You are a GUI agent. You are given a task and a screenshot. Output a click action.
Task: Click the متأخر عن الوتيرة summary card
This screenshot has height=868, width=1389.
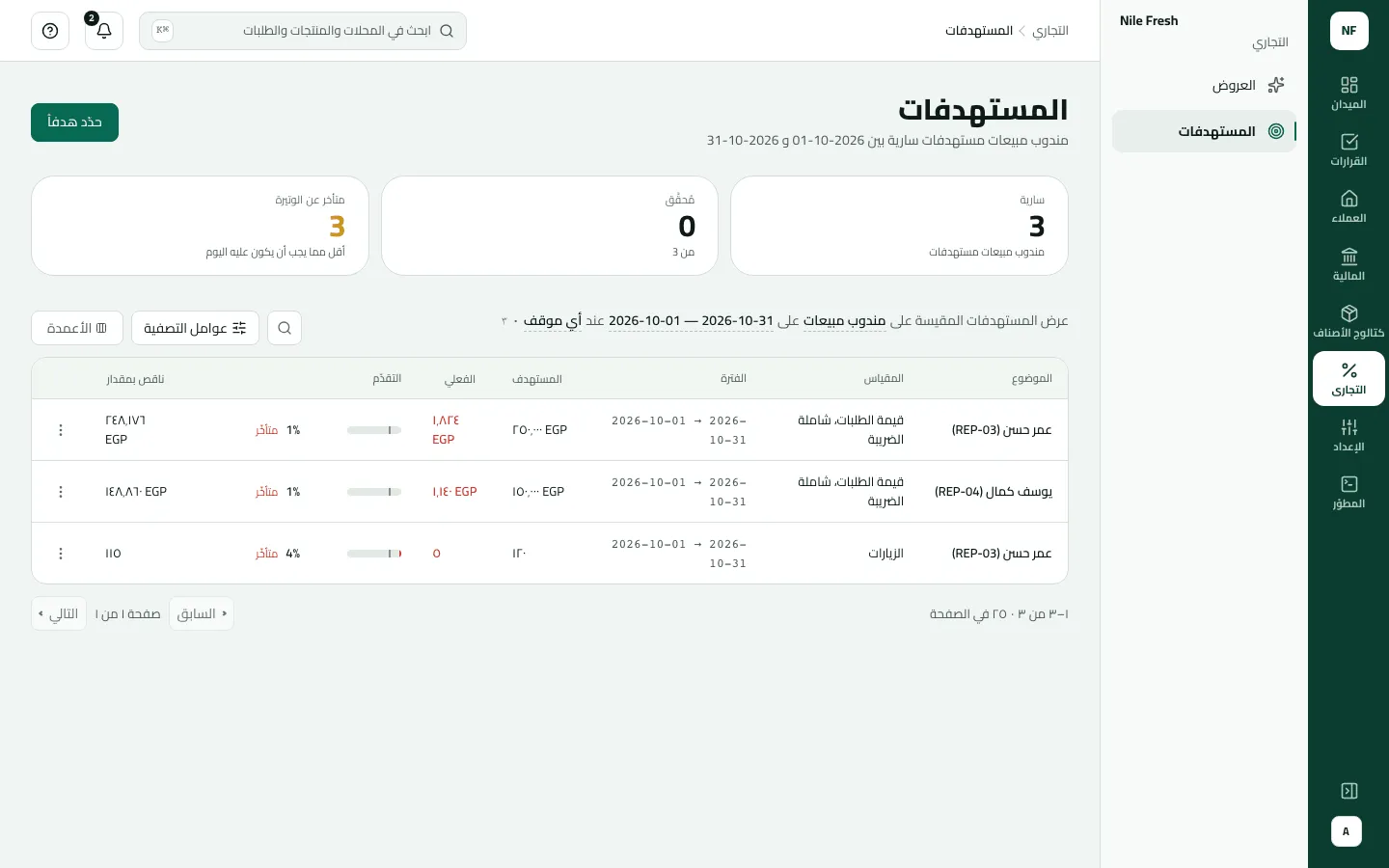pyautogui.click(x=200, y=226)
